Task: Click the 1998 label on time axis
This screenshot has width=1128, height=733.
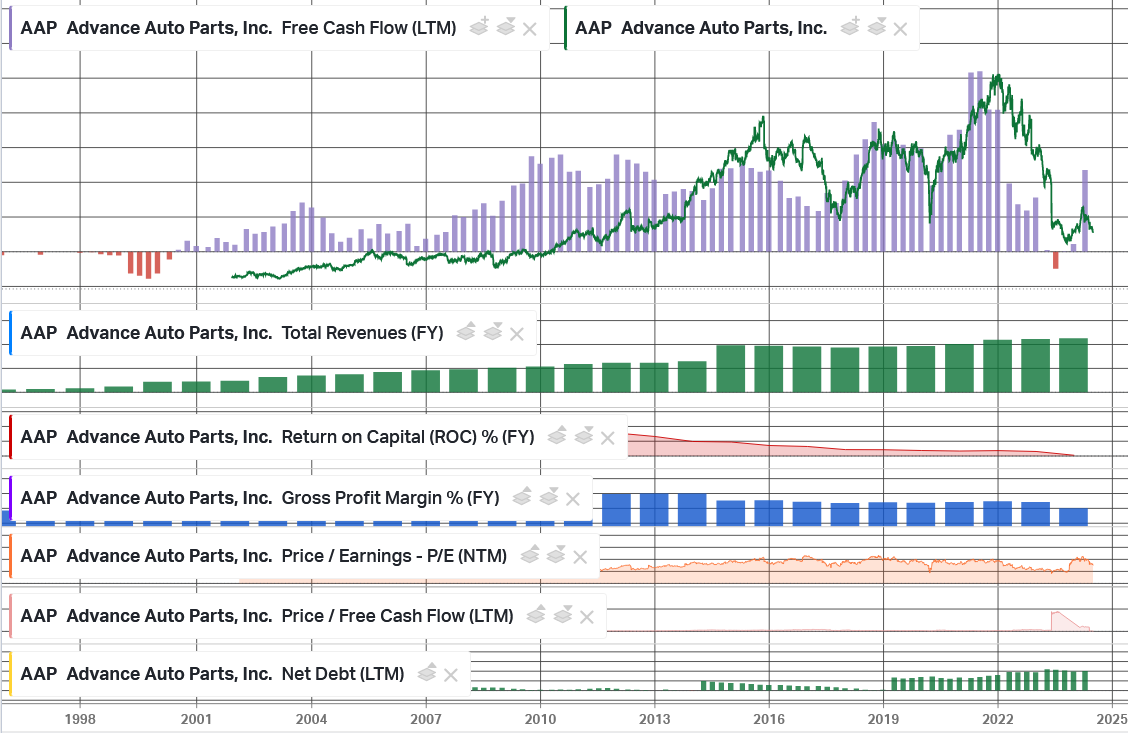Action: pos(80,719)
